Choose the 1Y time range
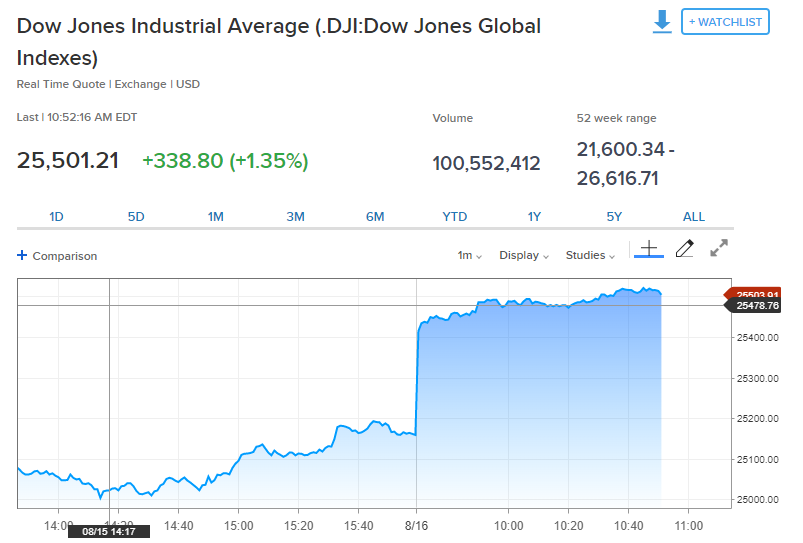The width and height of the screenshot is (803, 543). pyautogui.click(x=535, y=217)
